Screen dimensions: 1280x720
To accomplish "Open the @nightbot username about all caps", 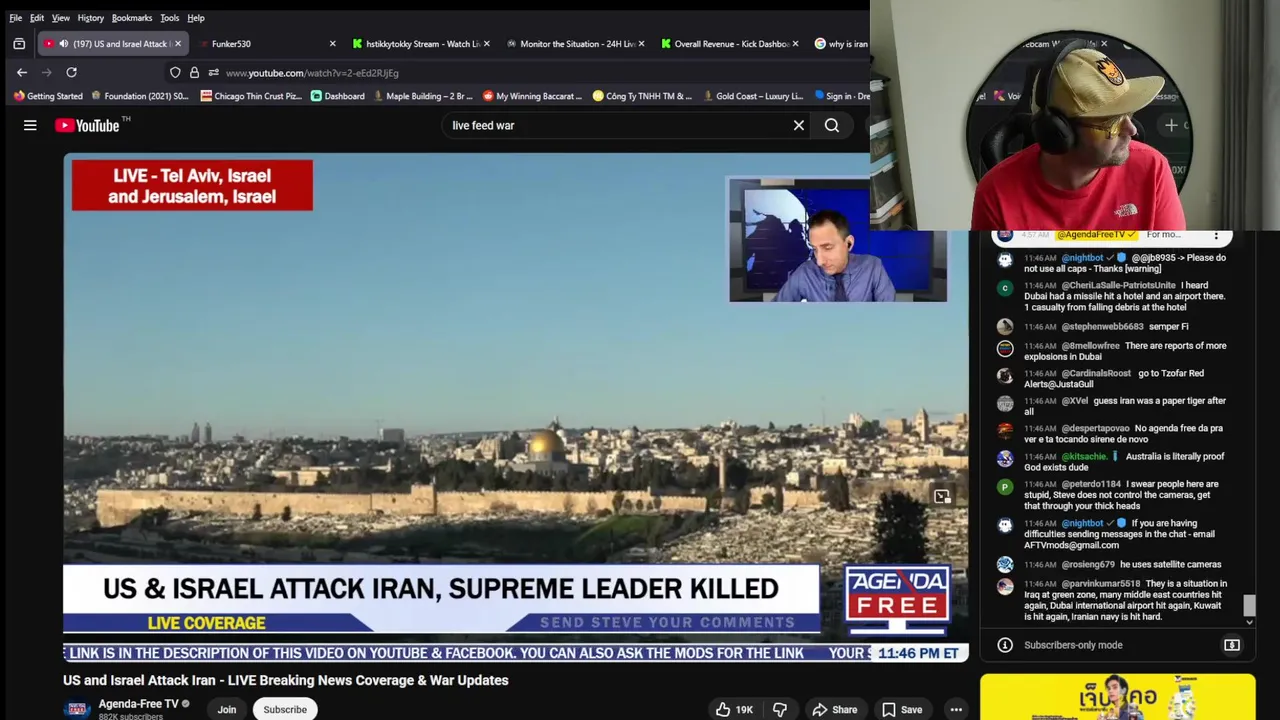I will point(1082,258).
